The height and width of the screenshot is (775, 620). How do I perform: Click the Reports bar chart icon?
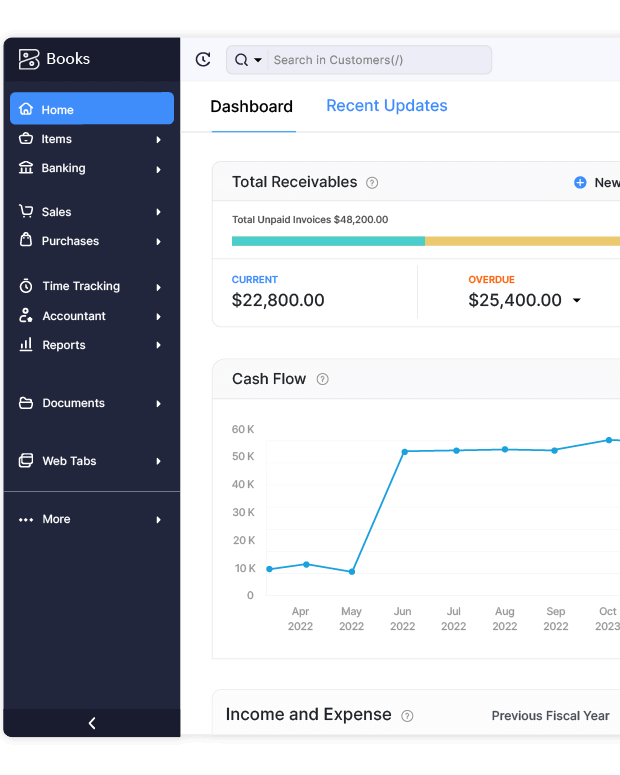tap(26, 345)
